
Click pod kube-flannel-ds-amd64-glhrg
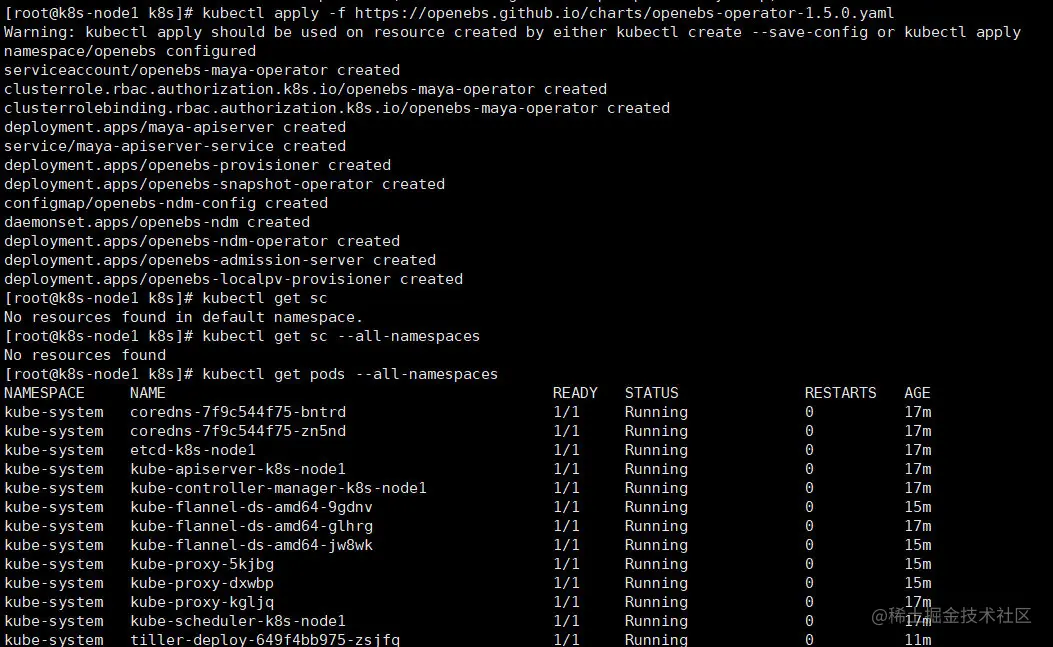click(x=251, y=527)
